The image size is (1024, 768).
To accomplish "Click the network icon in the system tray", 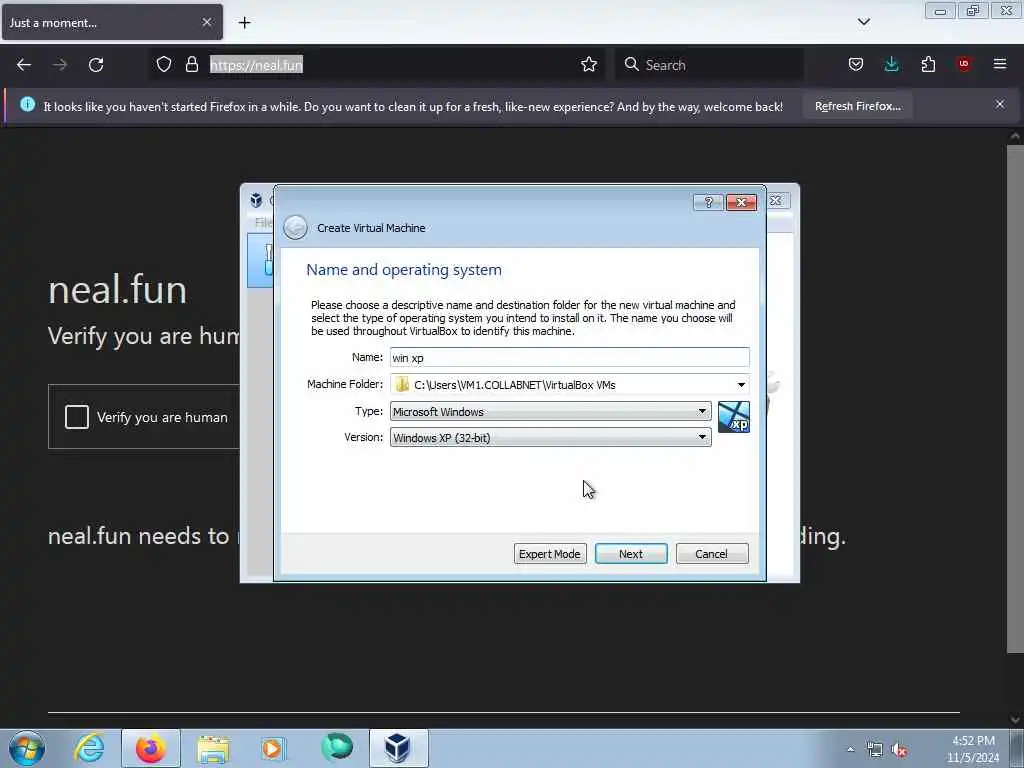I will [874, 749].
